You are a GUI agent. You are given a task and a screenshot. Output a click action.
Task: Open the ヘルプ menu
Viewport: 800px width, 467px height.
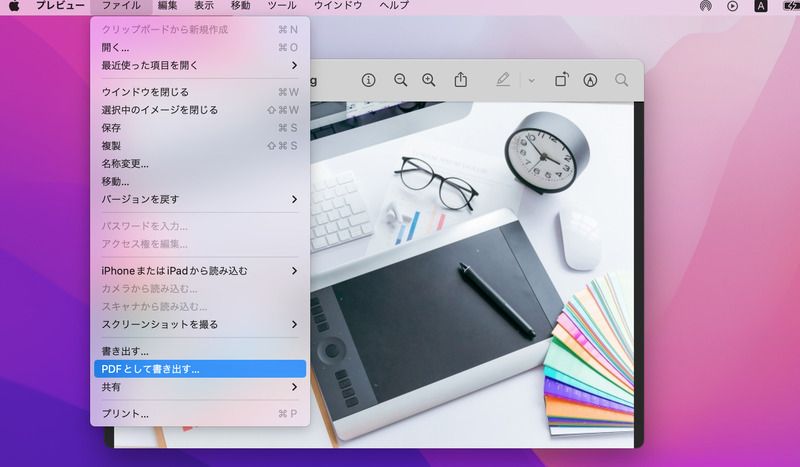[x=394, y=6]
